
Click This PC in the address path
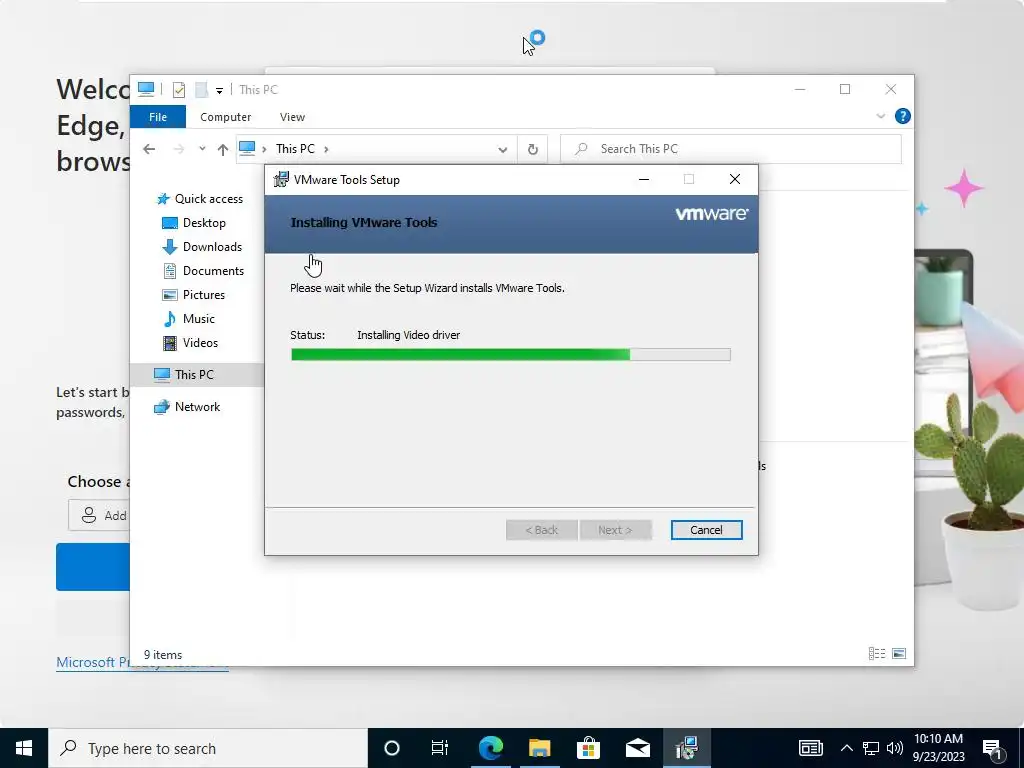tap(295, 149)
